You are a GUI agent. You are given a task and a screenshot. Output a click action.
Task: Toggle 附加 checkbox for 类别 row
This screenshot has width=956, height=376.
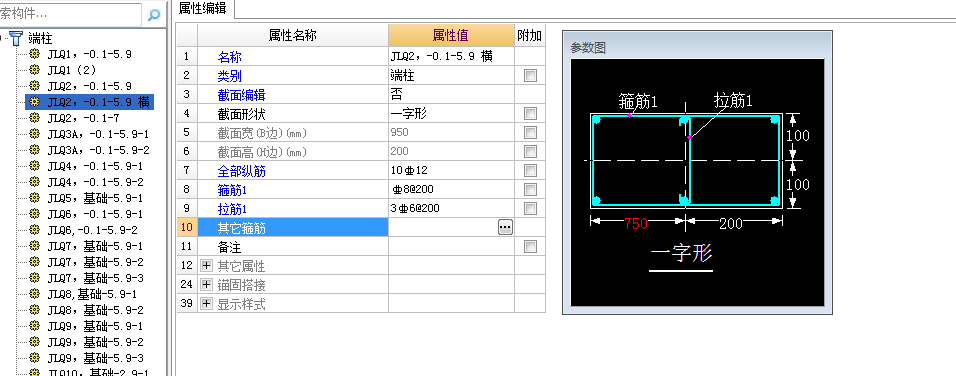click(530, 76)
